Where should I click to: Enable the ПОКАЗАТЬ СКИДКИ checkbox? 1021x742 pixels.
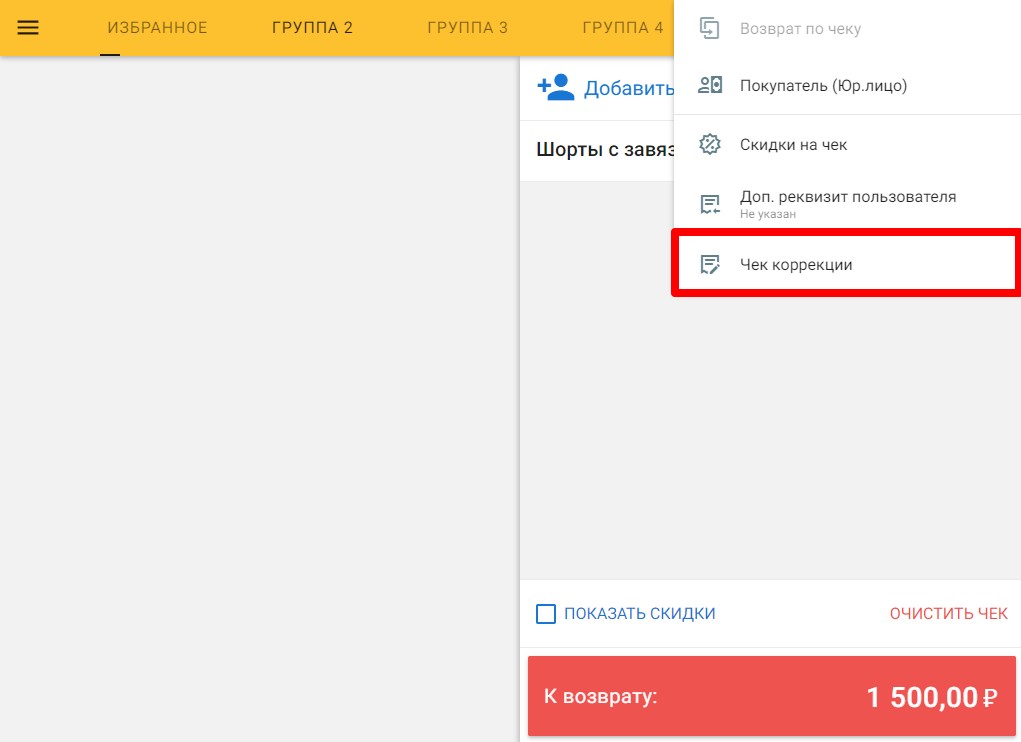click(x=546, y=614)
